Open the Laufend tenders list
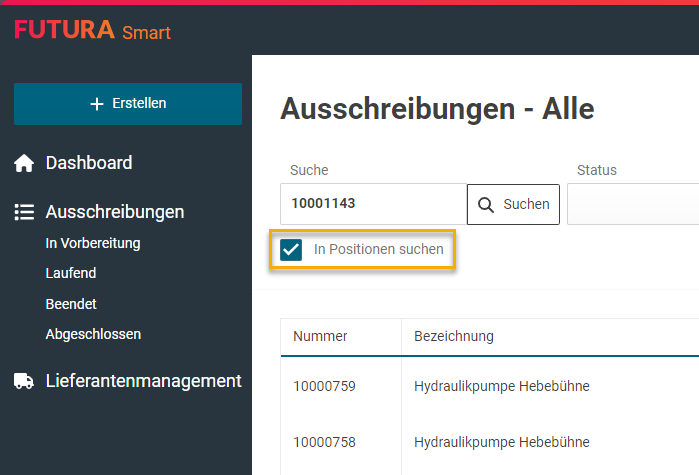Screen dimensions: 699x475 71,273
